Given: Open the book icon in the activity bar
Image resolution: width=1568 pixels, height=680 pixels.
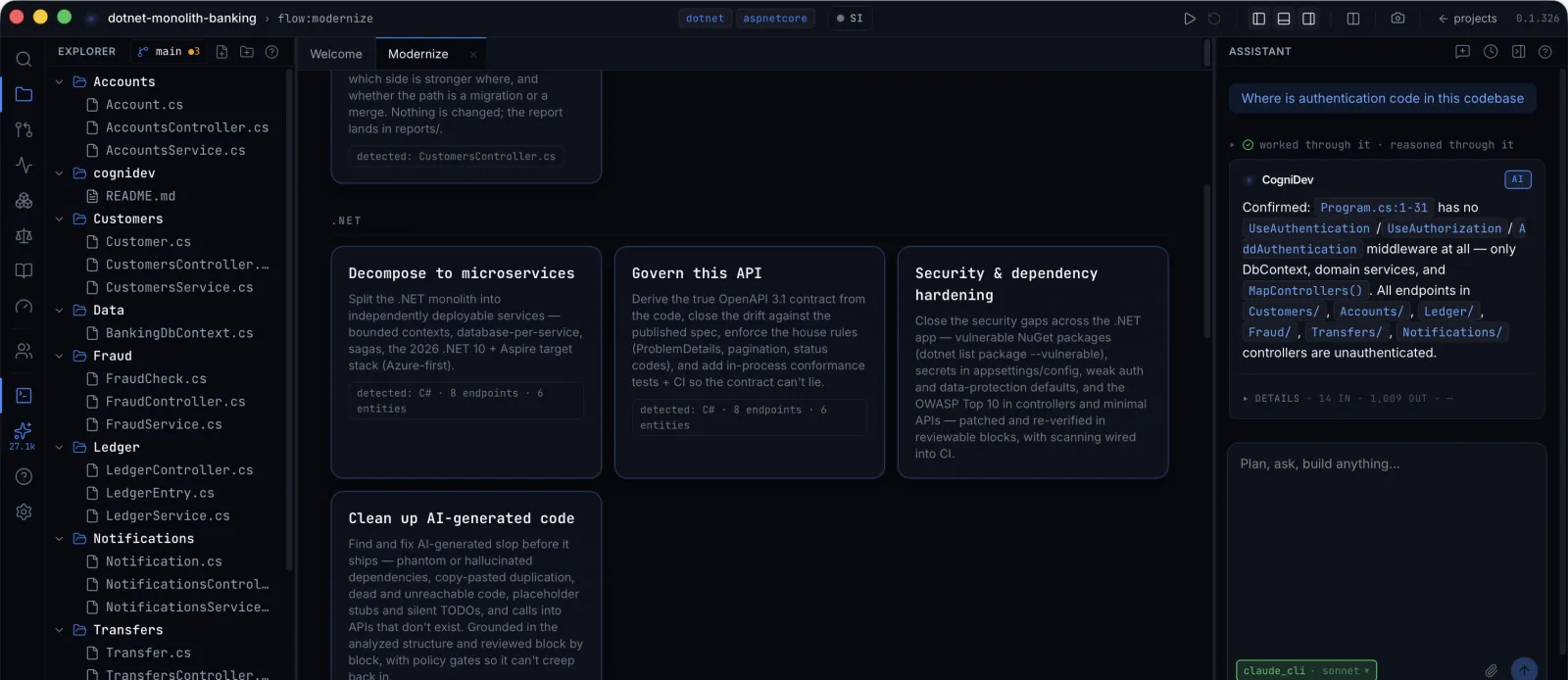Looking at the screenshot, I should click(x=24, y=270).
